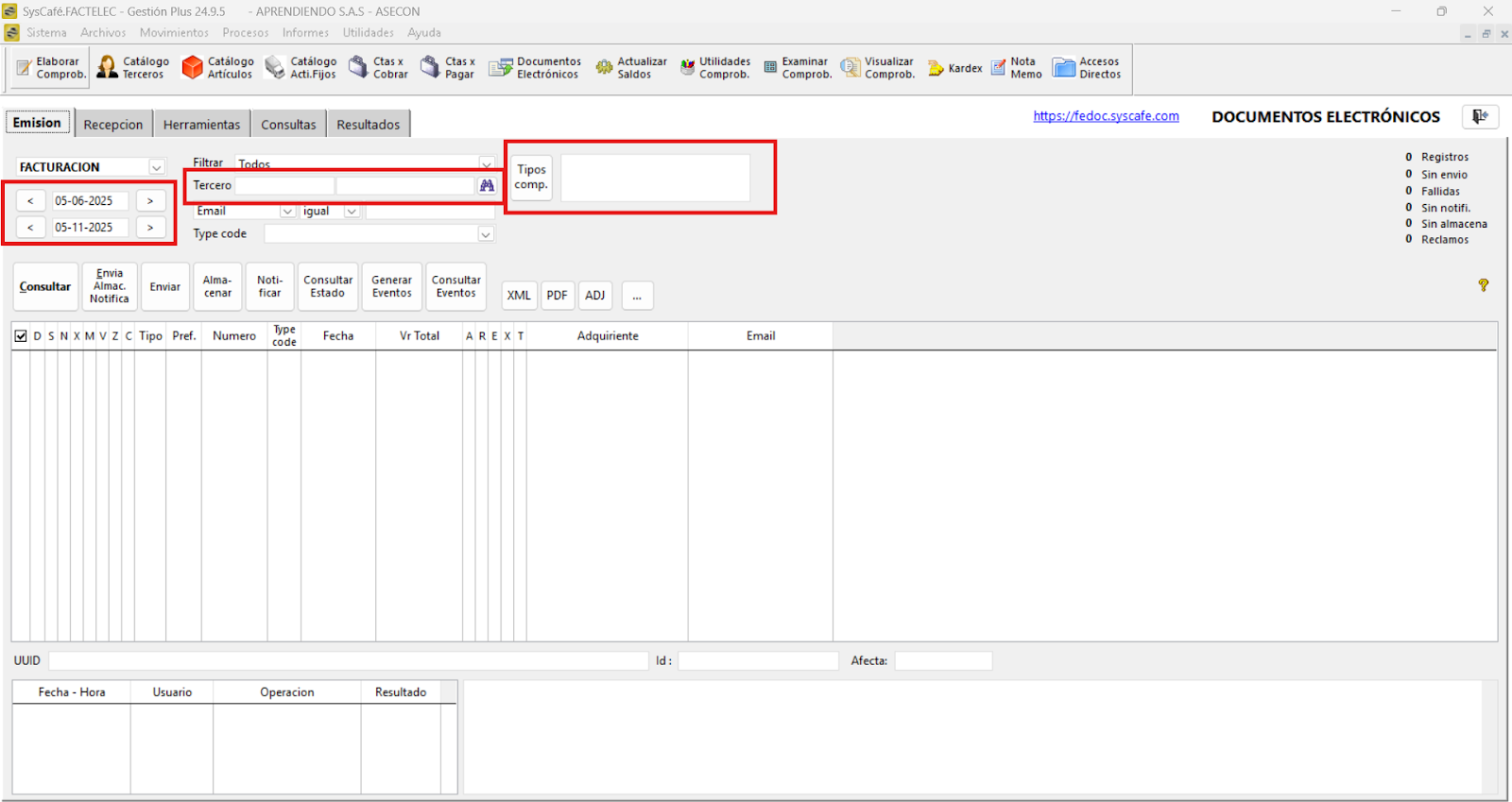Image resolution: width=1512 pixels, height=802 pixels.
Task: Click the XML button
Action: pos(519,296)
